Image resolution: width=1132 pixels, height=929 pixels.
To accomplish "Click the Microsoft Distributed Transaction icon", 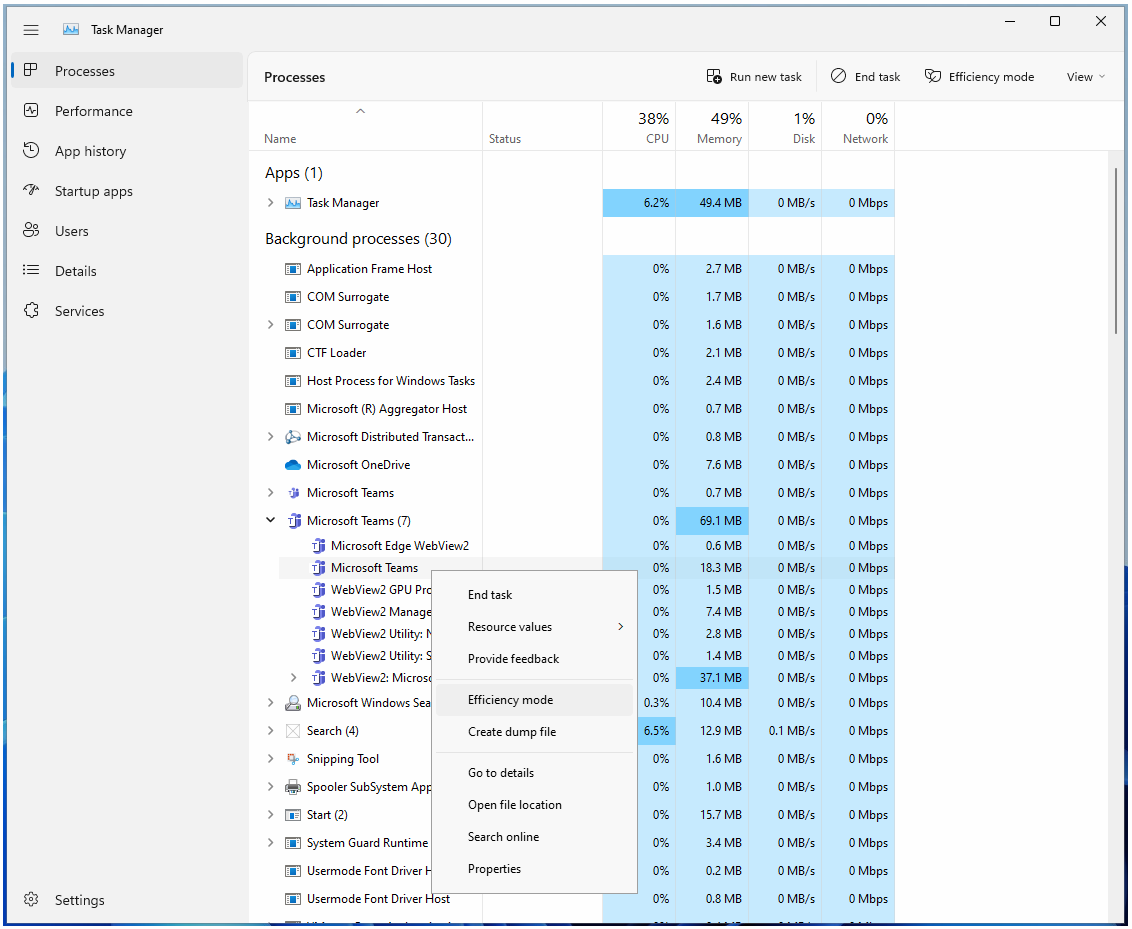I will pos(292,437).
